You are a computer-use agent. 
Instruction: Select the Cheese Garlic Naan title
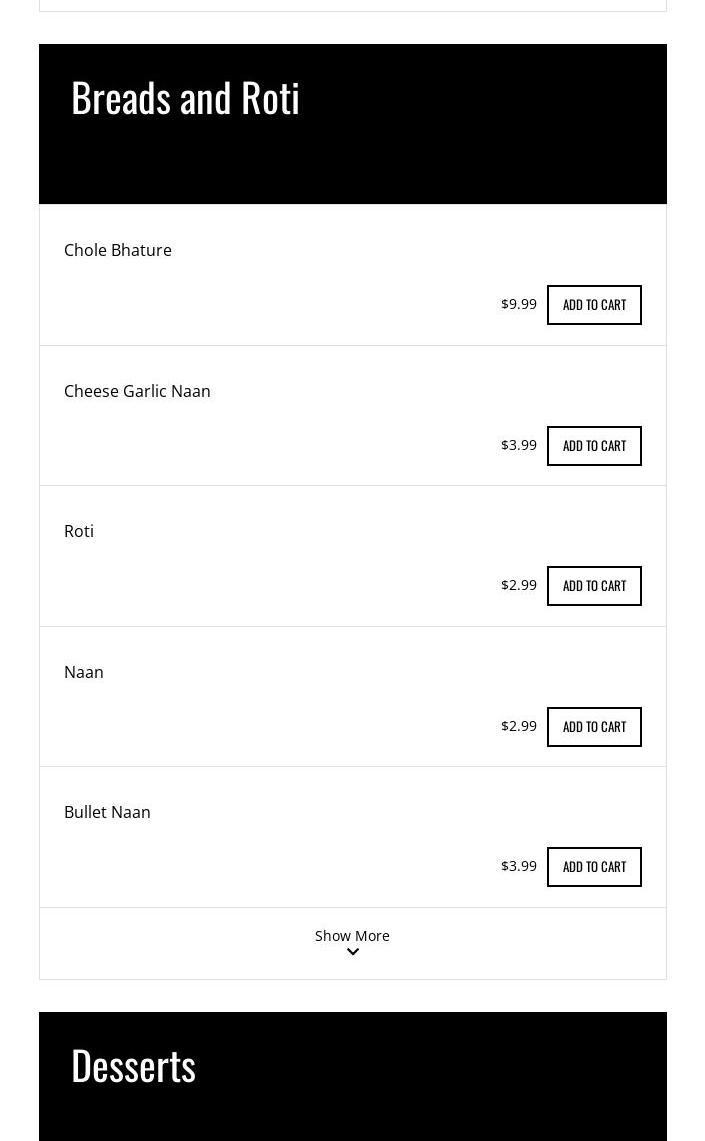137,391
